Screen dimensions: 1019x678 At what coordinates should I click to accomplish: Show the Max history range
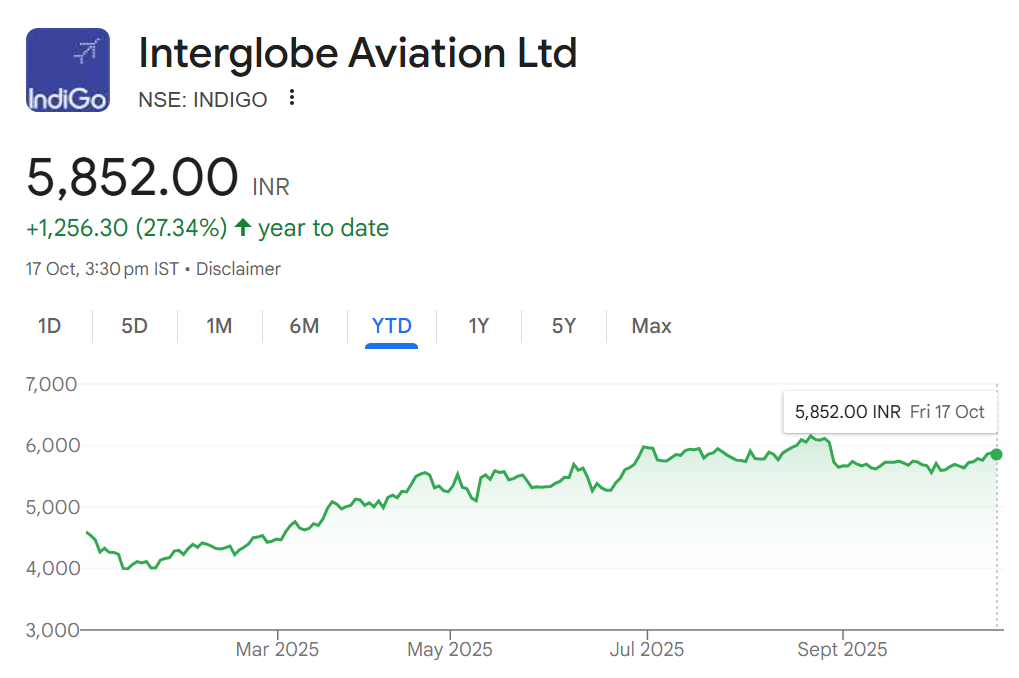651,326
